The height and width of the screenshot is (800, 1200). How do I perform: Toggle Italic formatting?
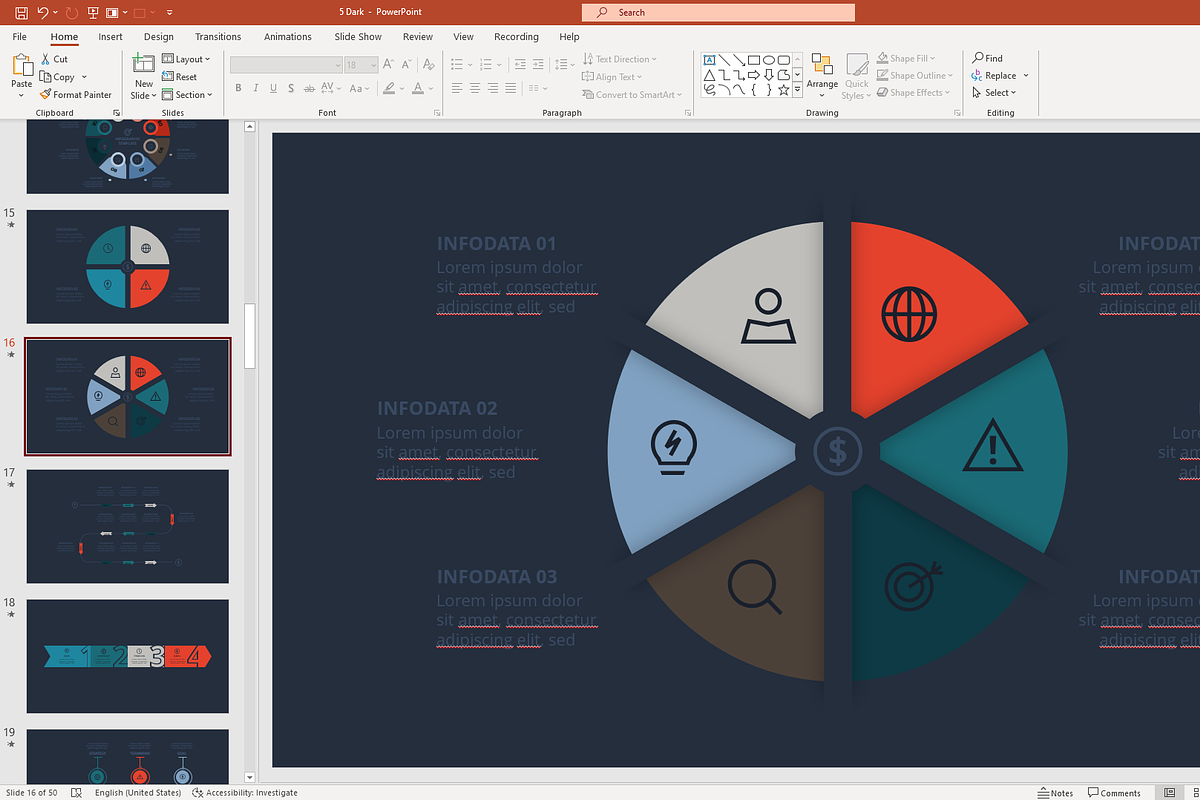click(x=256, y=88)
